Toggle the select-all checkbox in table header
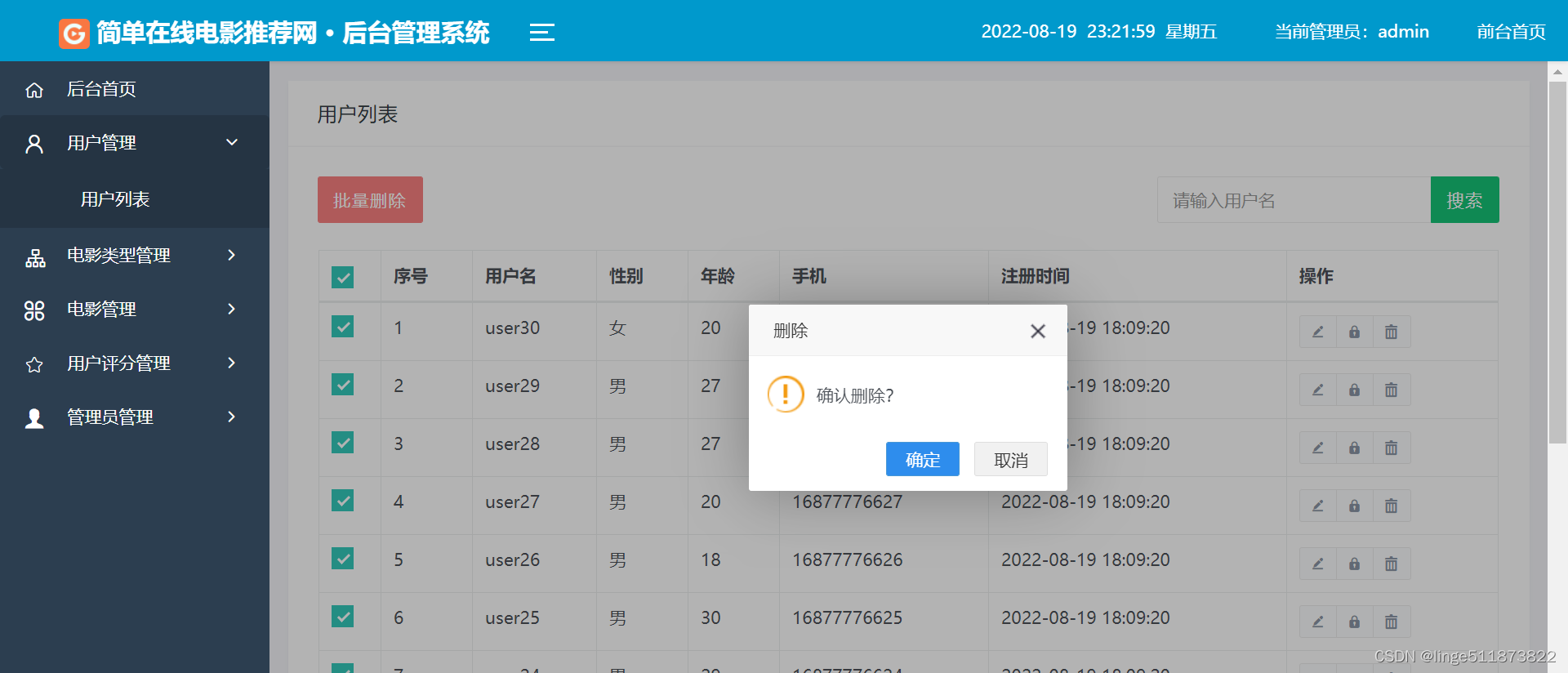 pyautogui.click(x=343, y=277)
